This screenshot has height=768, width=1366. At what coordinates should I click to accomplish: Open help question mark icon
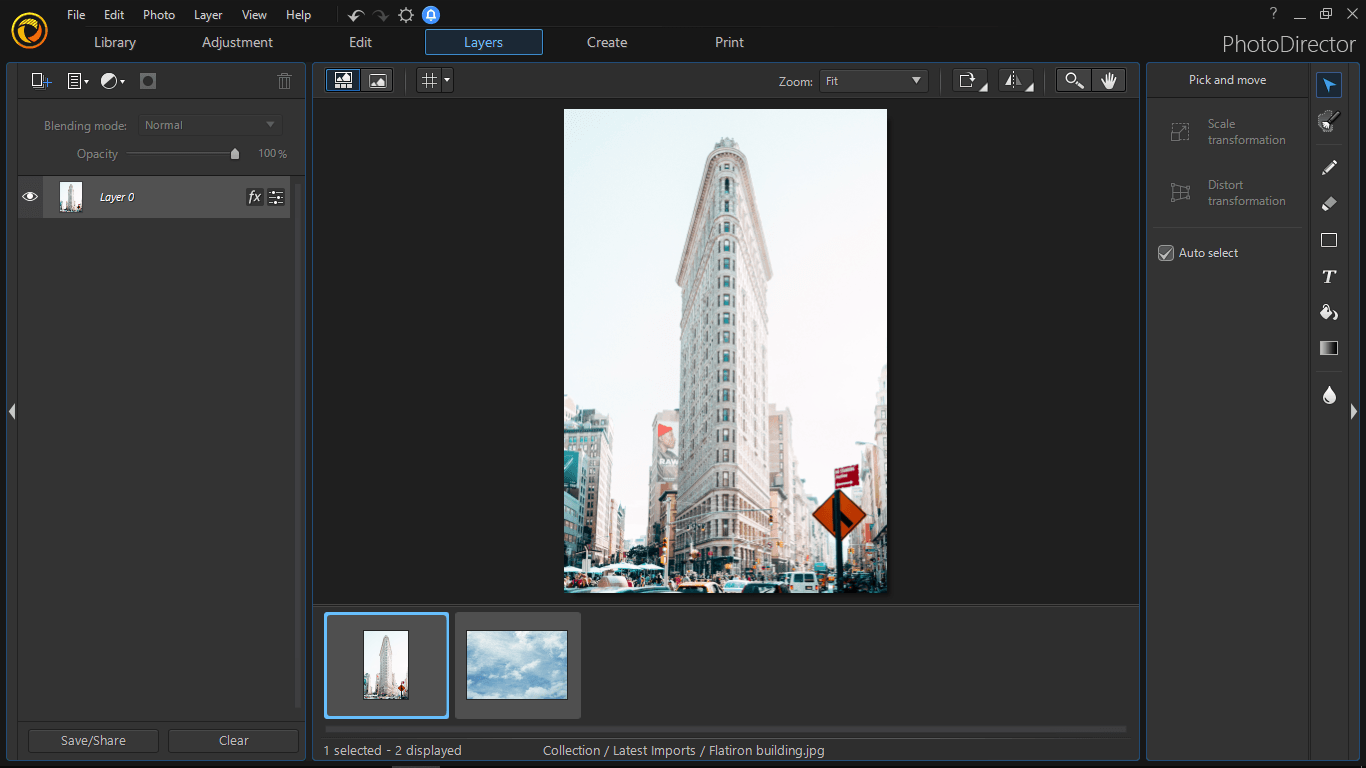(x=1273, y=14)
